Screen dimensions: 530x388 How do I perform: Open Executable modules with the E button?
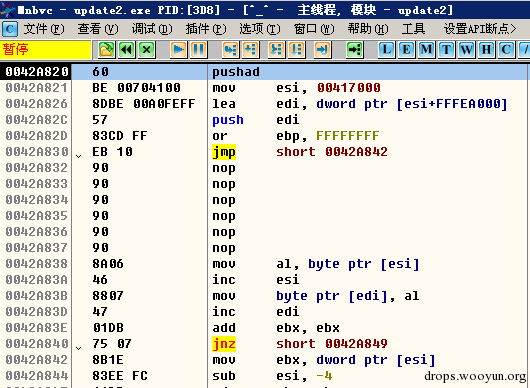(x=406, y=50)
